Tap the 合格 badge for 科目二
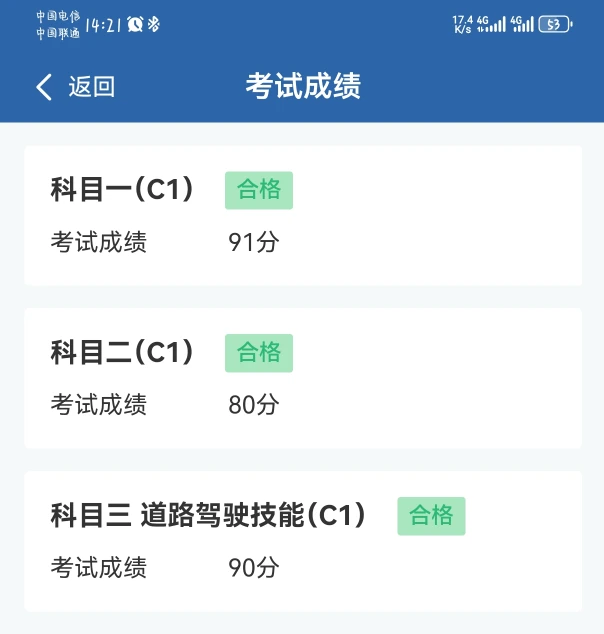Screen dimensions: 604x634 pyautogui.click(x=259, y=353)
